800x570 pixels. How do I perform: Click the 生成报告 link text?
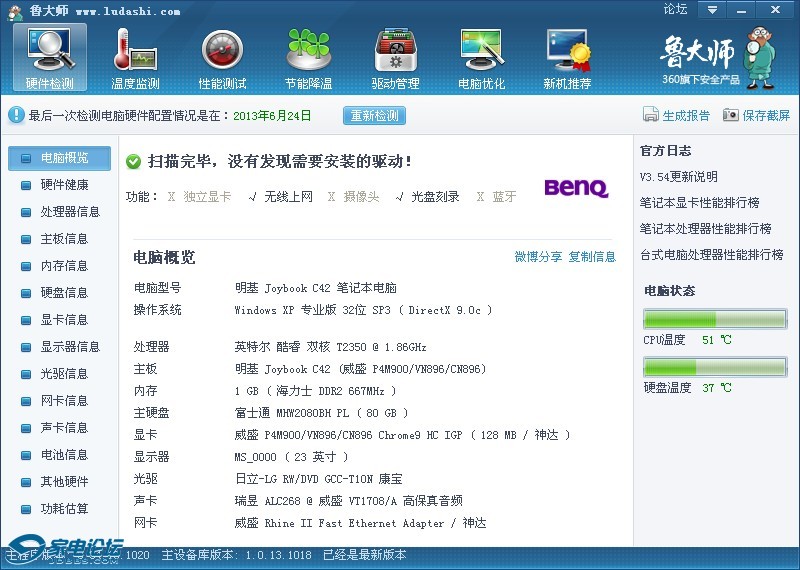(x=686, y=115)
